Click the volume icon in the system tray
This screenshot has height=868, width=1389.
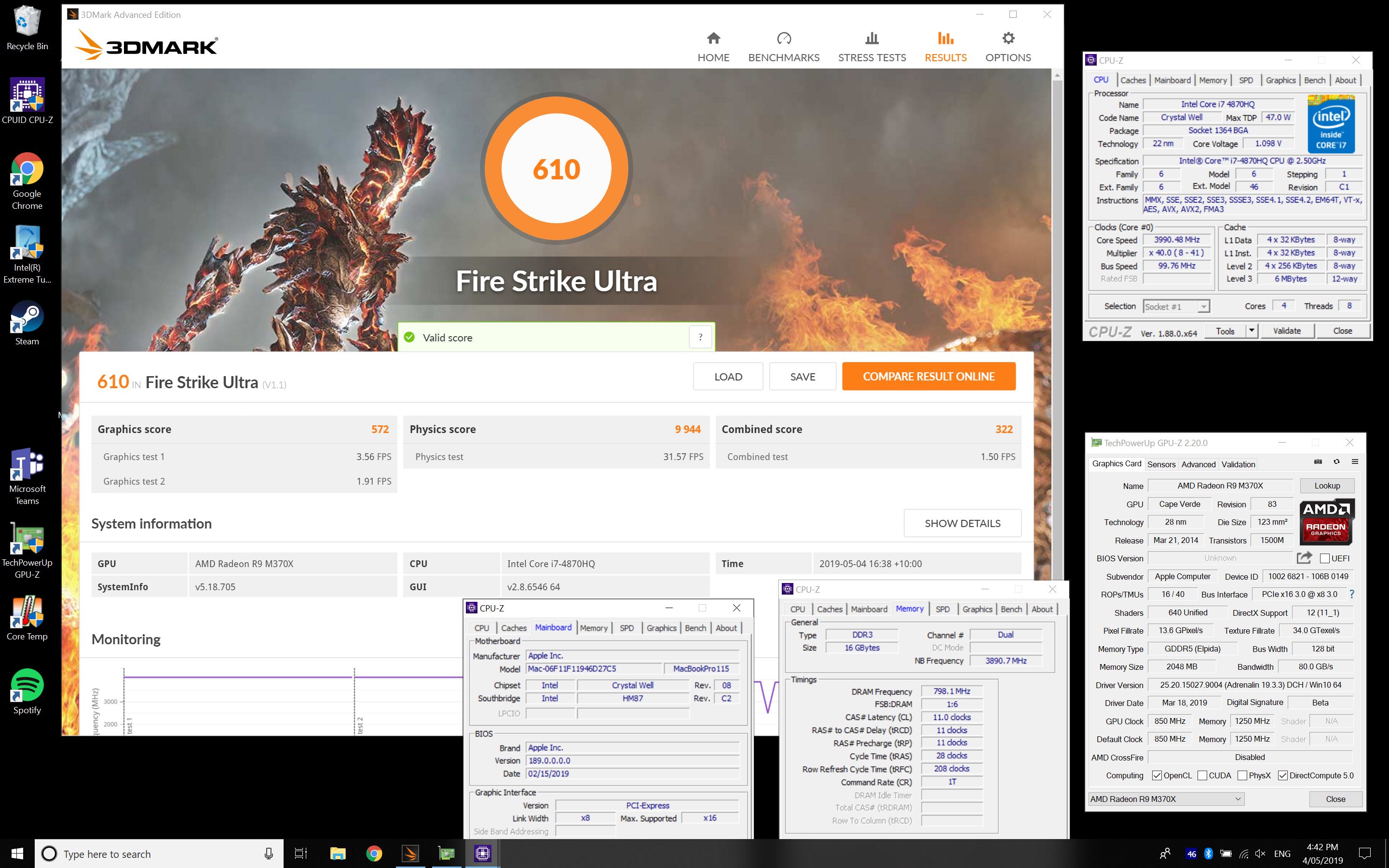[x=1260, y=854]
